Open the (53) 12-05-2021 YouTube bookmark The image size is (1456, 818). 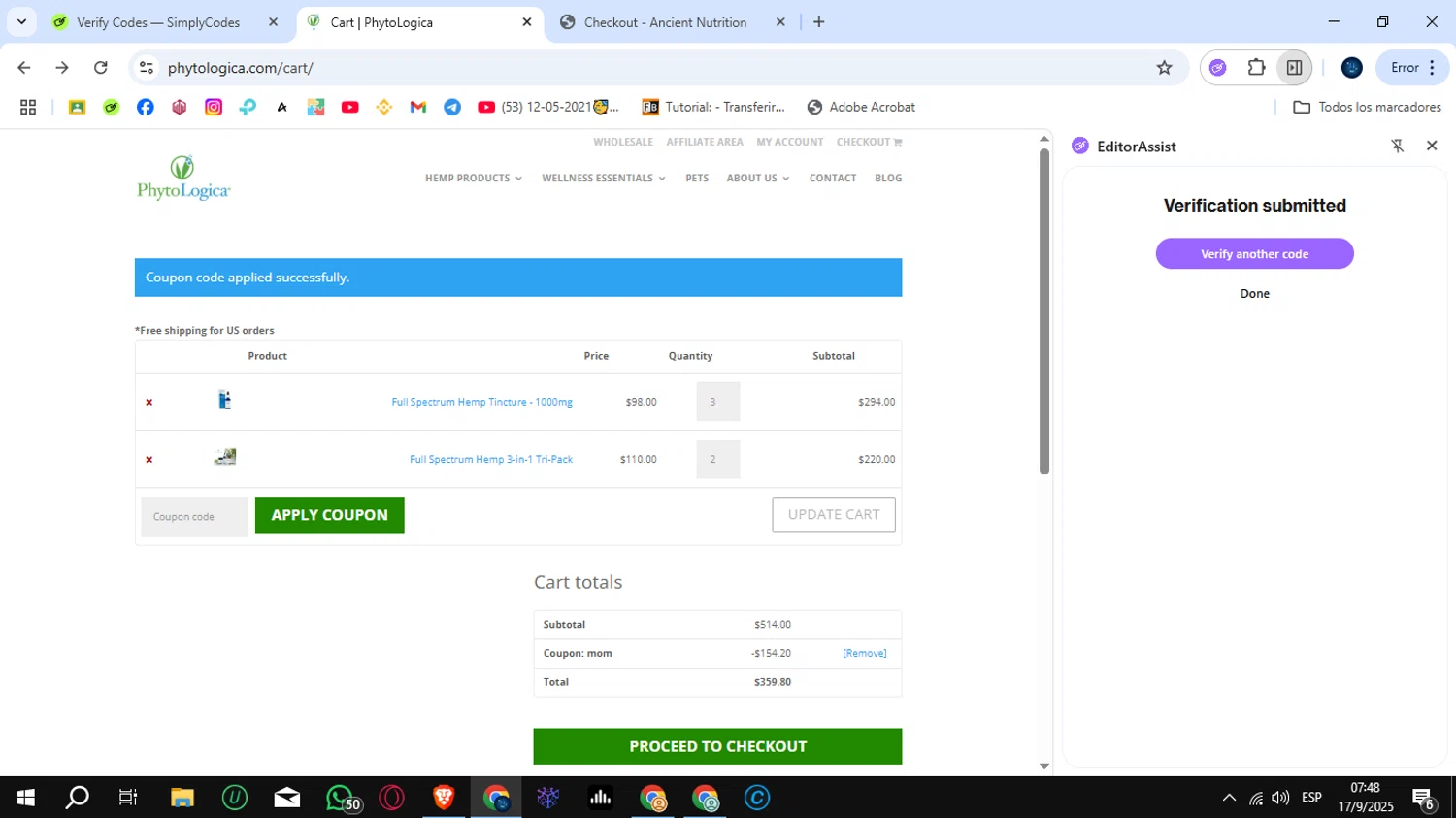coord(548,108)
